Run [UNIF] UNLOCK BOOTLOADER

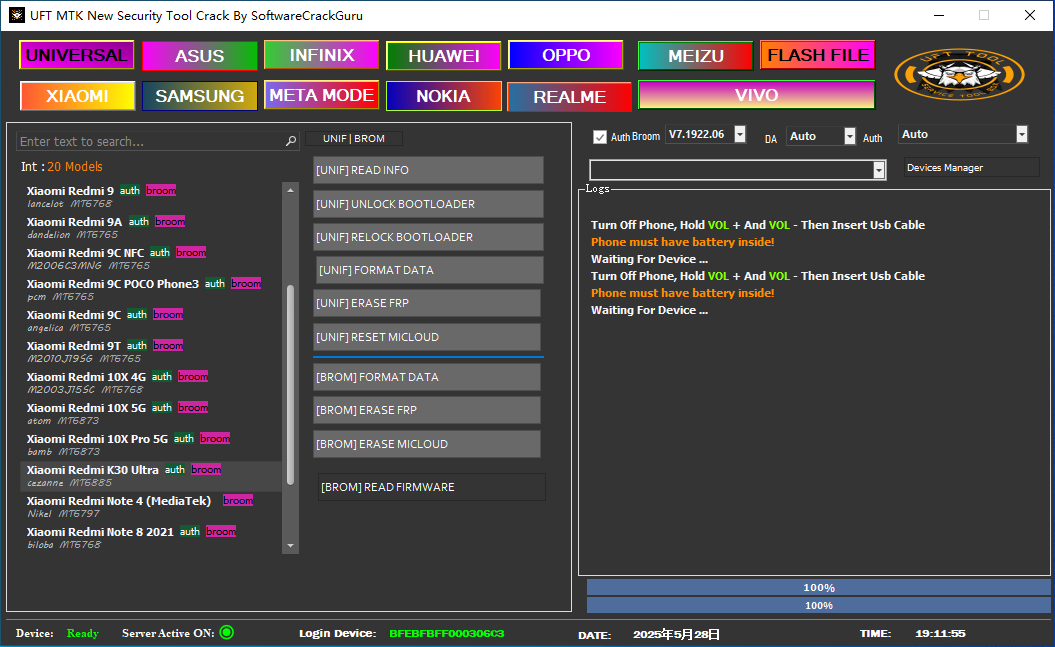(x=428, y=204)
